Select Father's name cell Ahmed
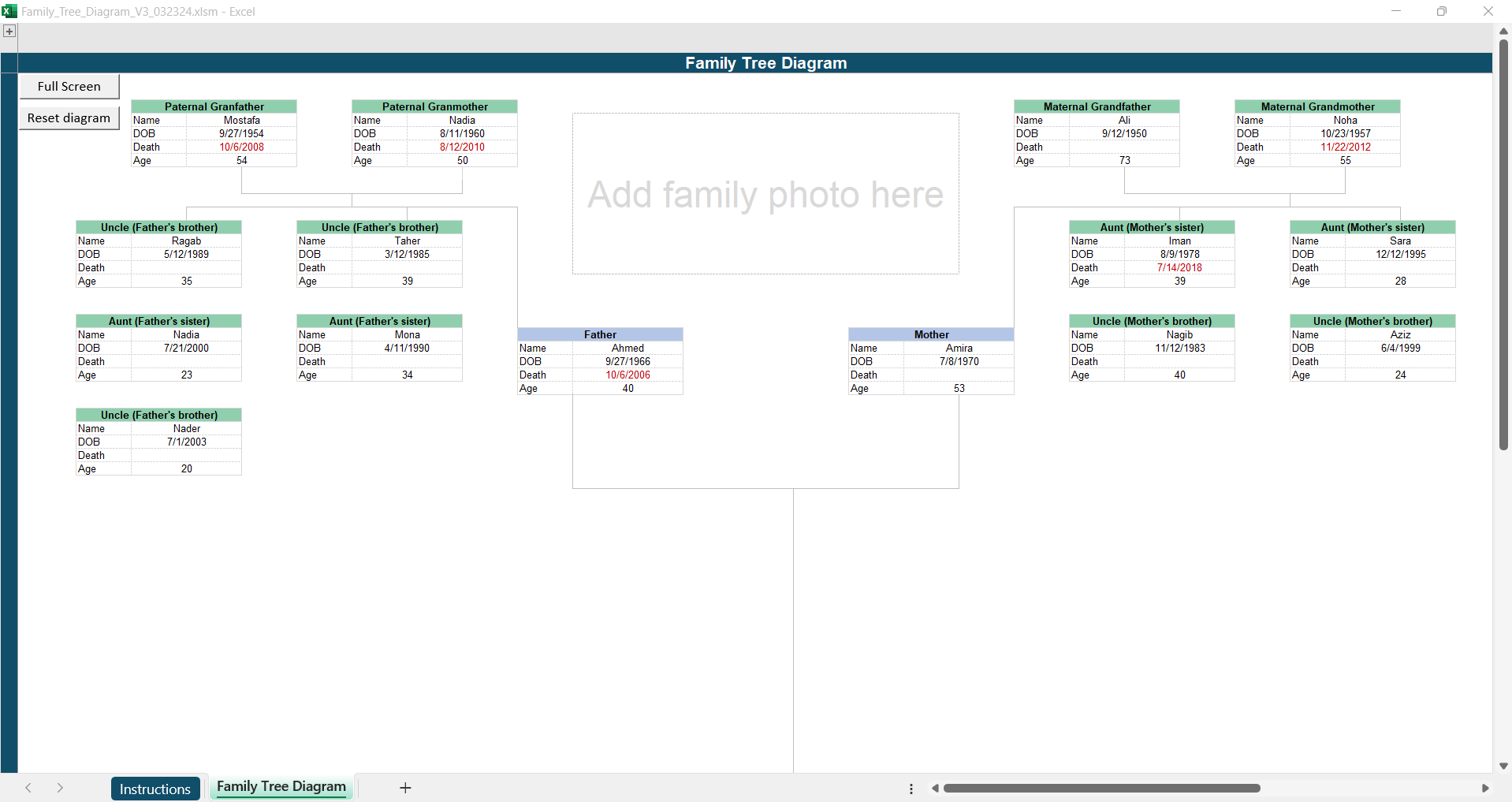Screen dimensions: 1512x802 click(x=628, y=348)
